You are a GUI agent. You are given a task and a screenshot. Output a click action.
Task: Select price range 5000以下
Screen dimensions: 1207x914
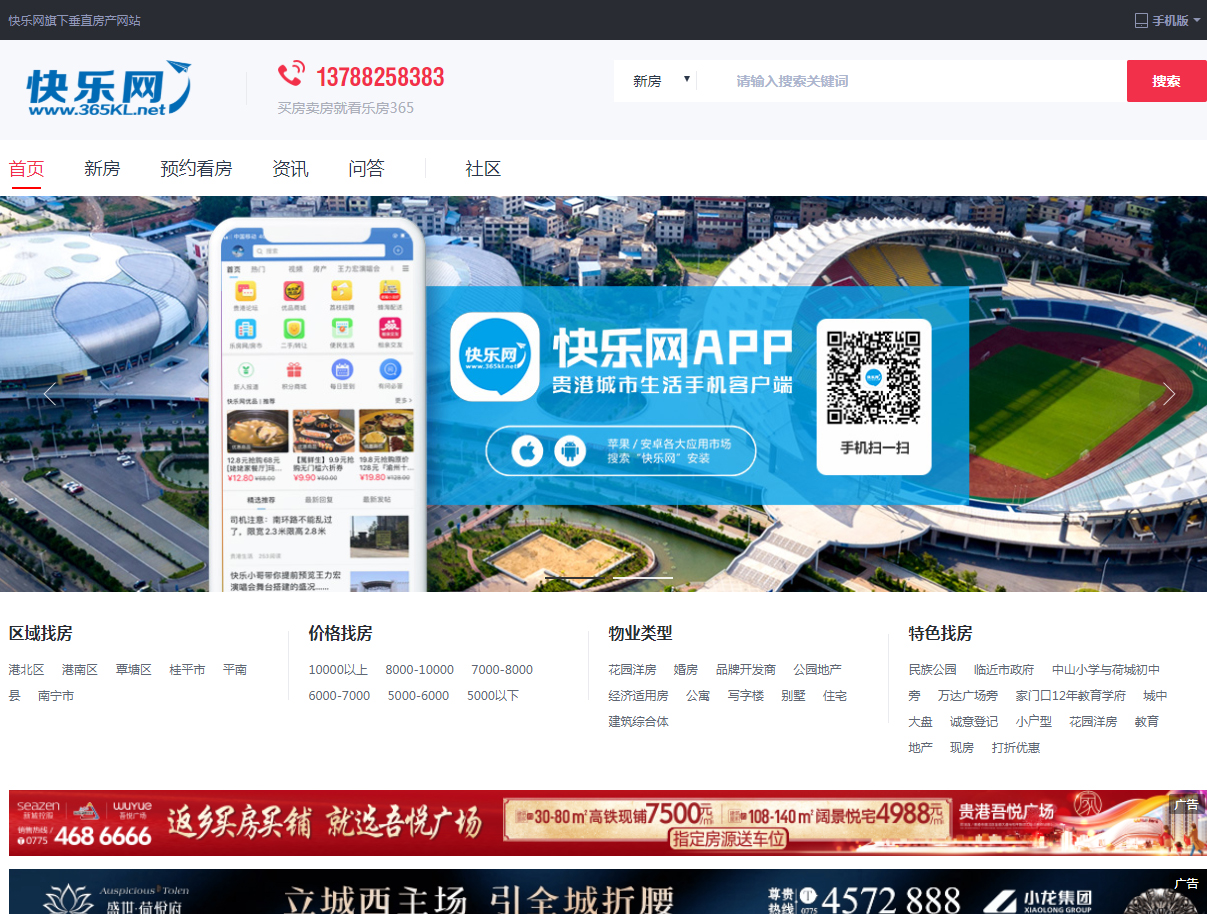(x=493, y=695)
